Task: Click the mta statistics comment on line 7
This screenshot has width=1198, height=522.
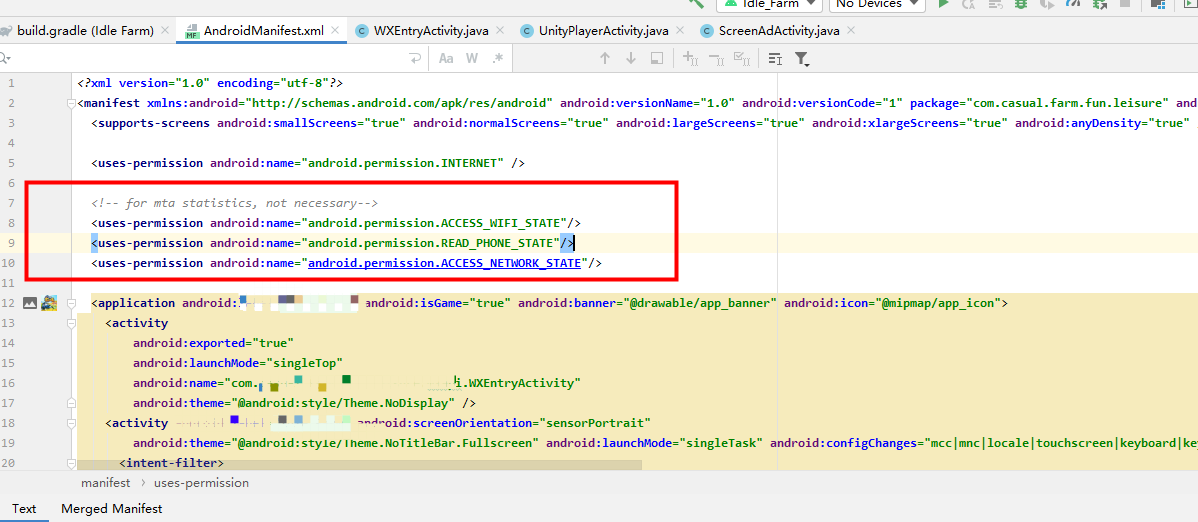Action: (235, 203)
